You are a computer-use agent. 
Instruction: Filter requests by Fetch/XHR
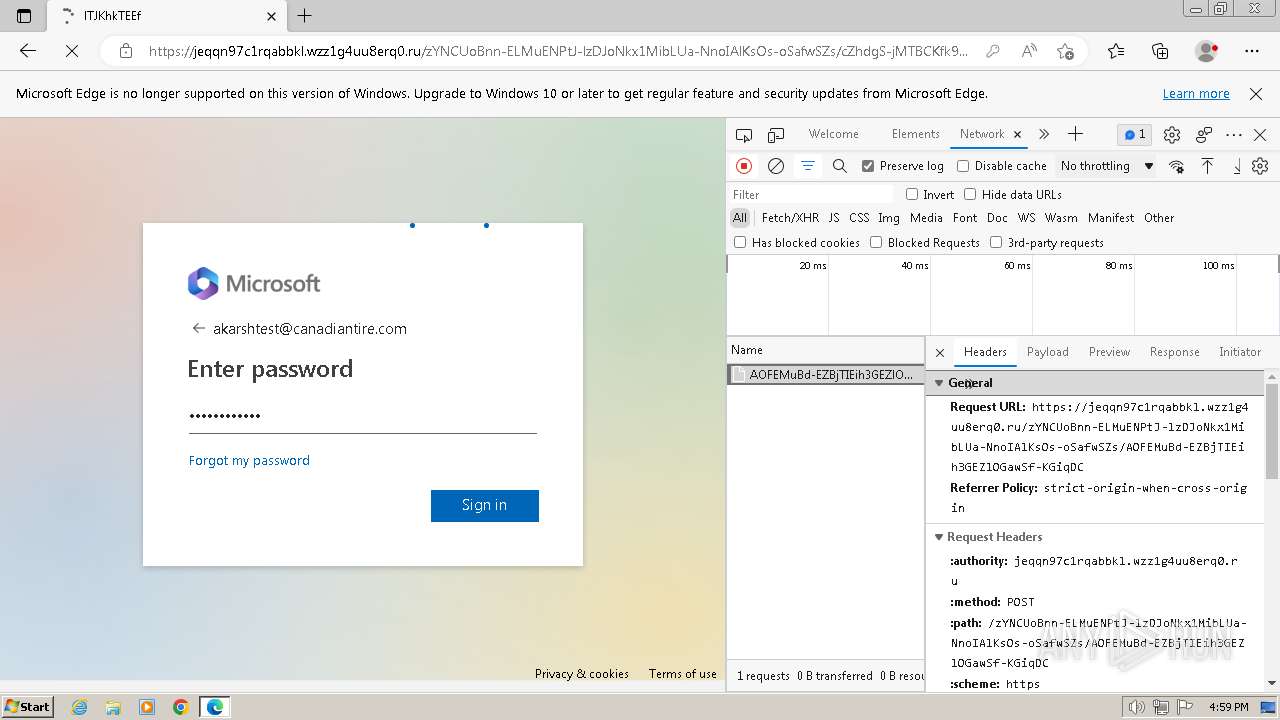point(790,218)
